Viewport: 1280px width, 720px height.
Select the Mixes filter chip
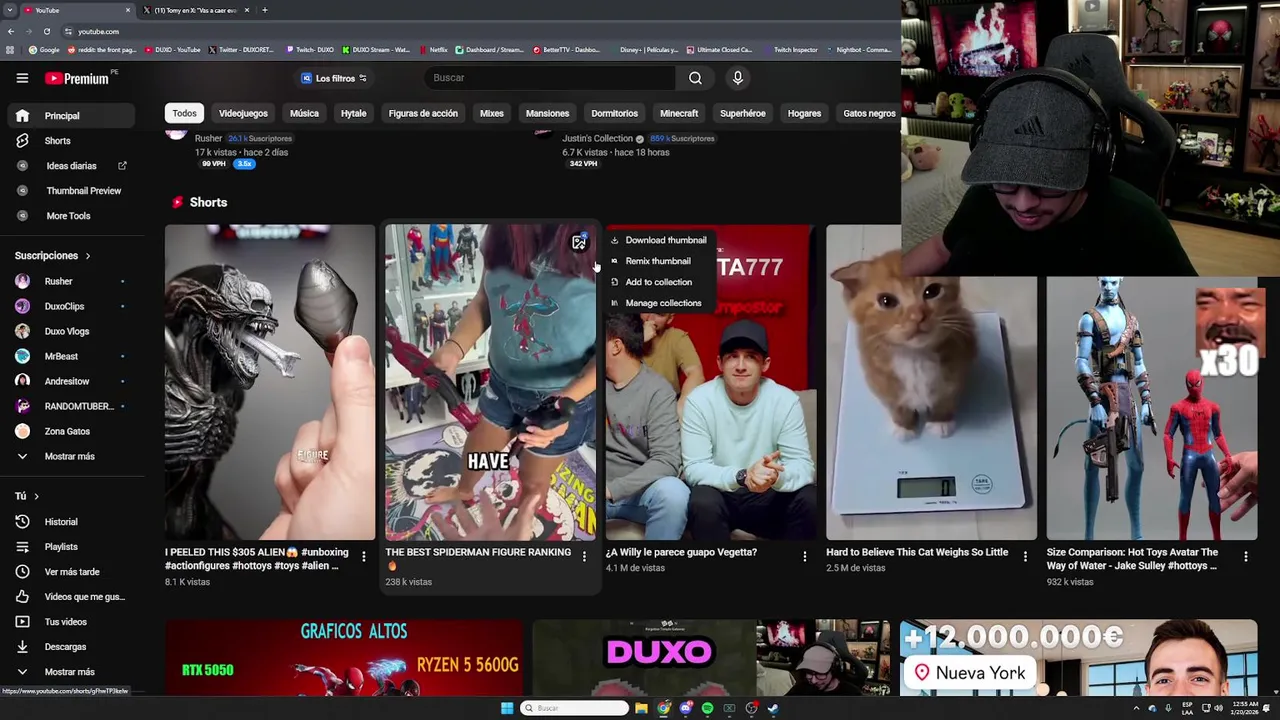(x=491, y=113)
